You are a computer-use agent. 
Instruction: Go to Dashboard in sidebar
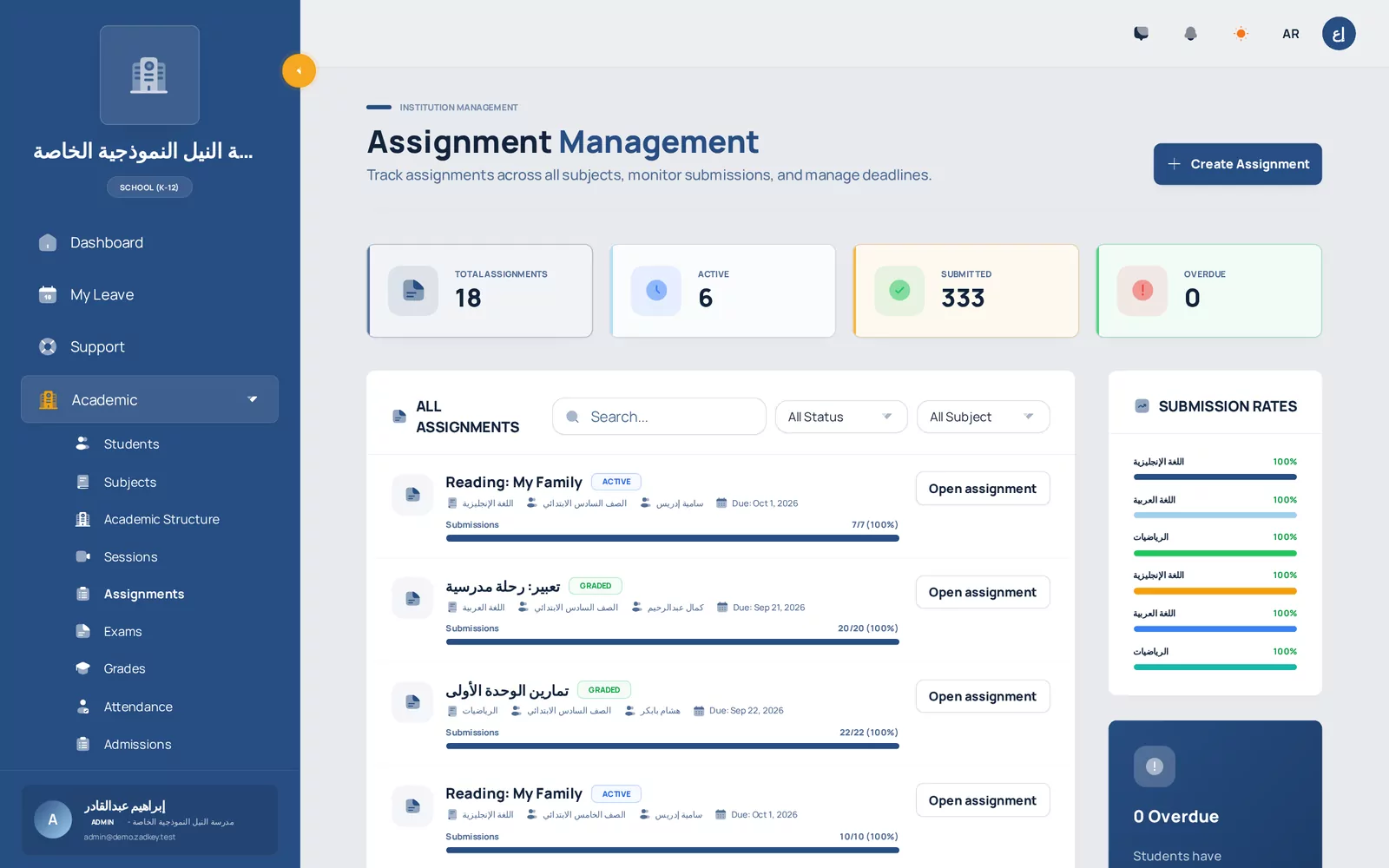pos(149,243)
